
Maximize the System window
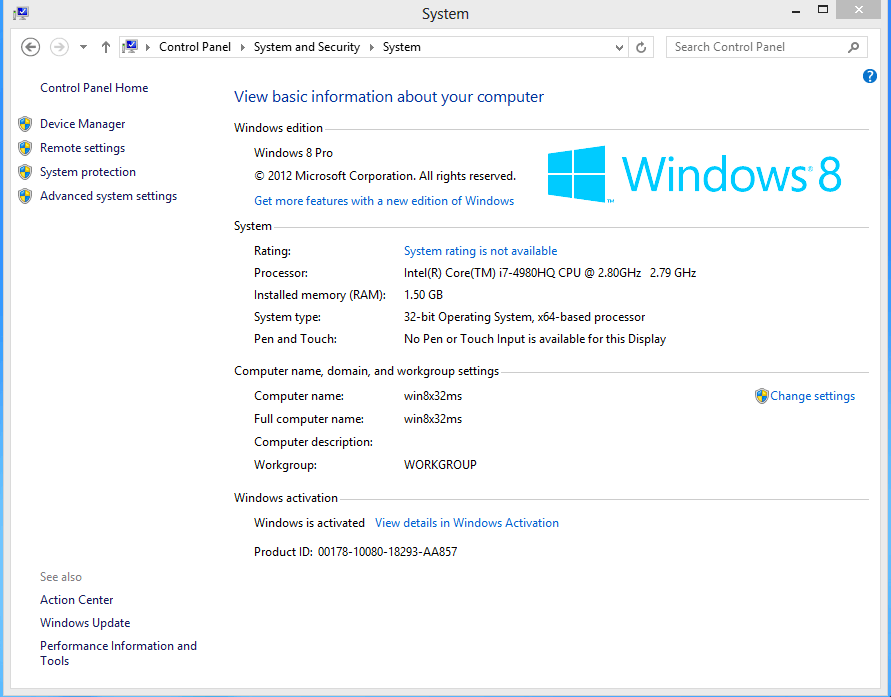click(823, 10)
